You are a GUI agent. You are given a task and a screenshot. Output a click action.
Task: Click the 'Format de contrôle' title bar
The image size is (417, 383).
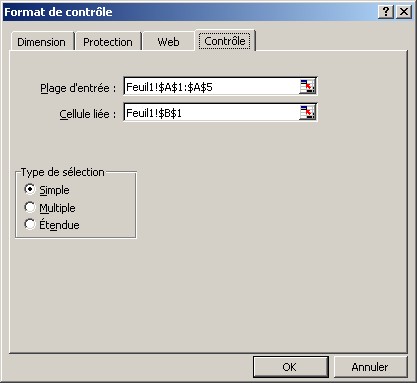click(190, 12)
